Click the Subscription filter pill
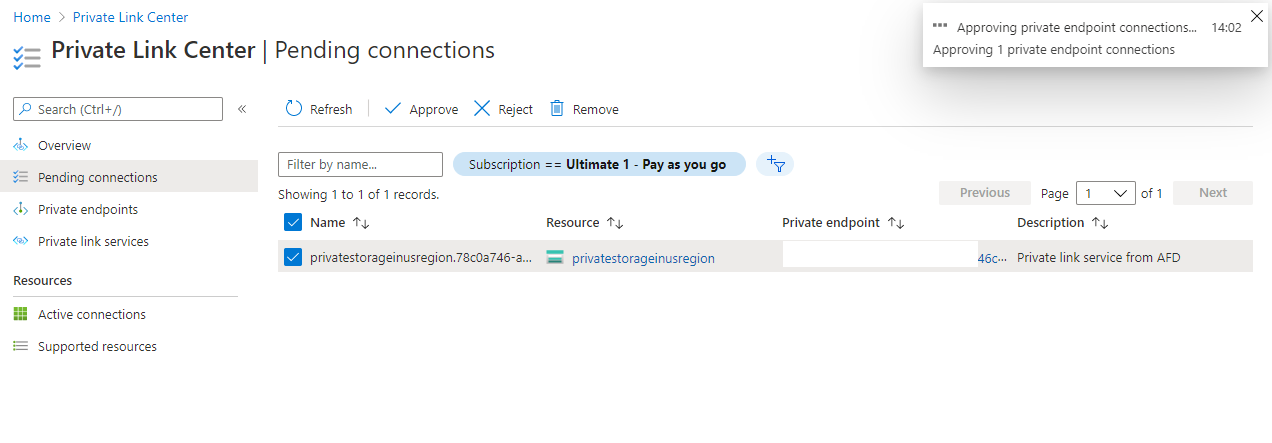Screen dimensions: 1272x443 coord(599,164)
